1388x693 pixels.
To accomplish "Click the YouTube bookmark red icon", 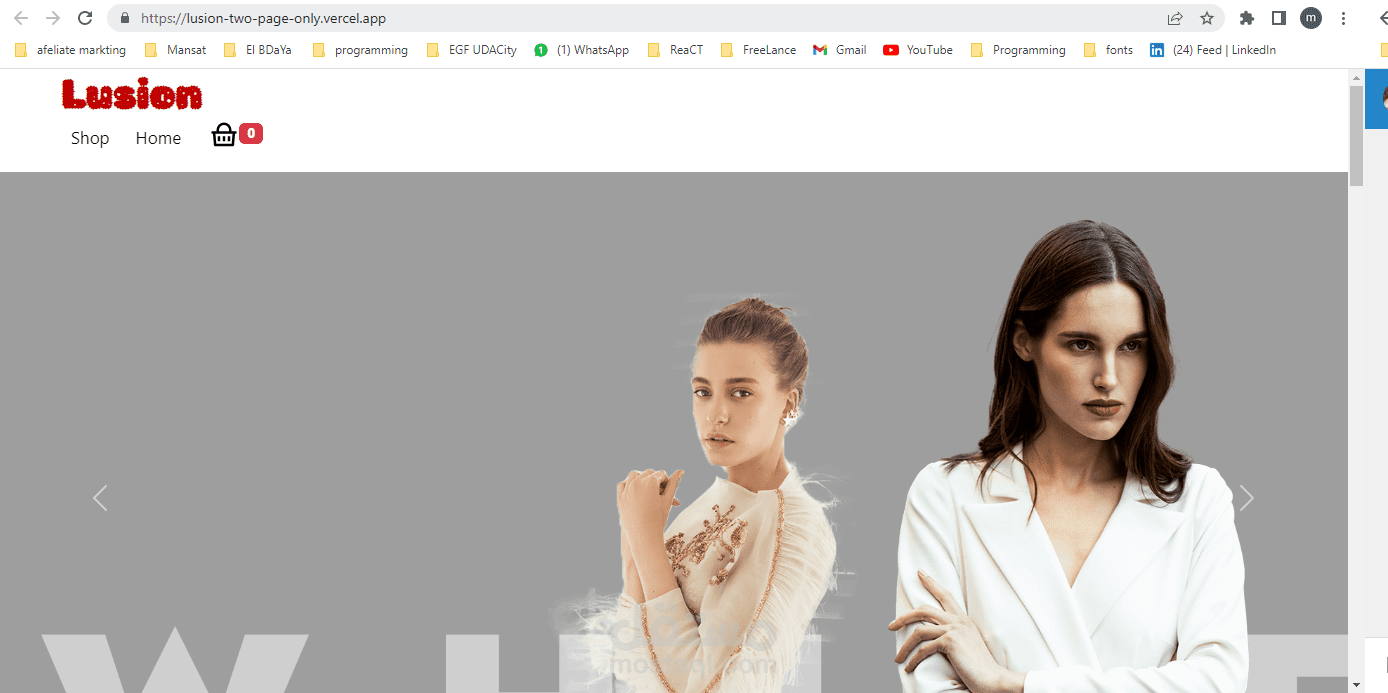I will (891, 50).
